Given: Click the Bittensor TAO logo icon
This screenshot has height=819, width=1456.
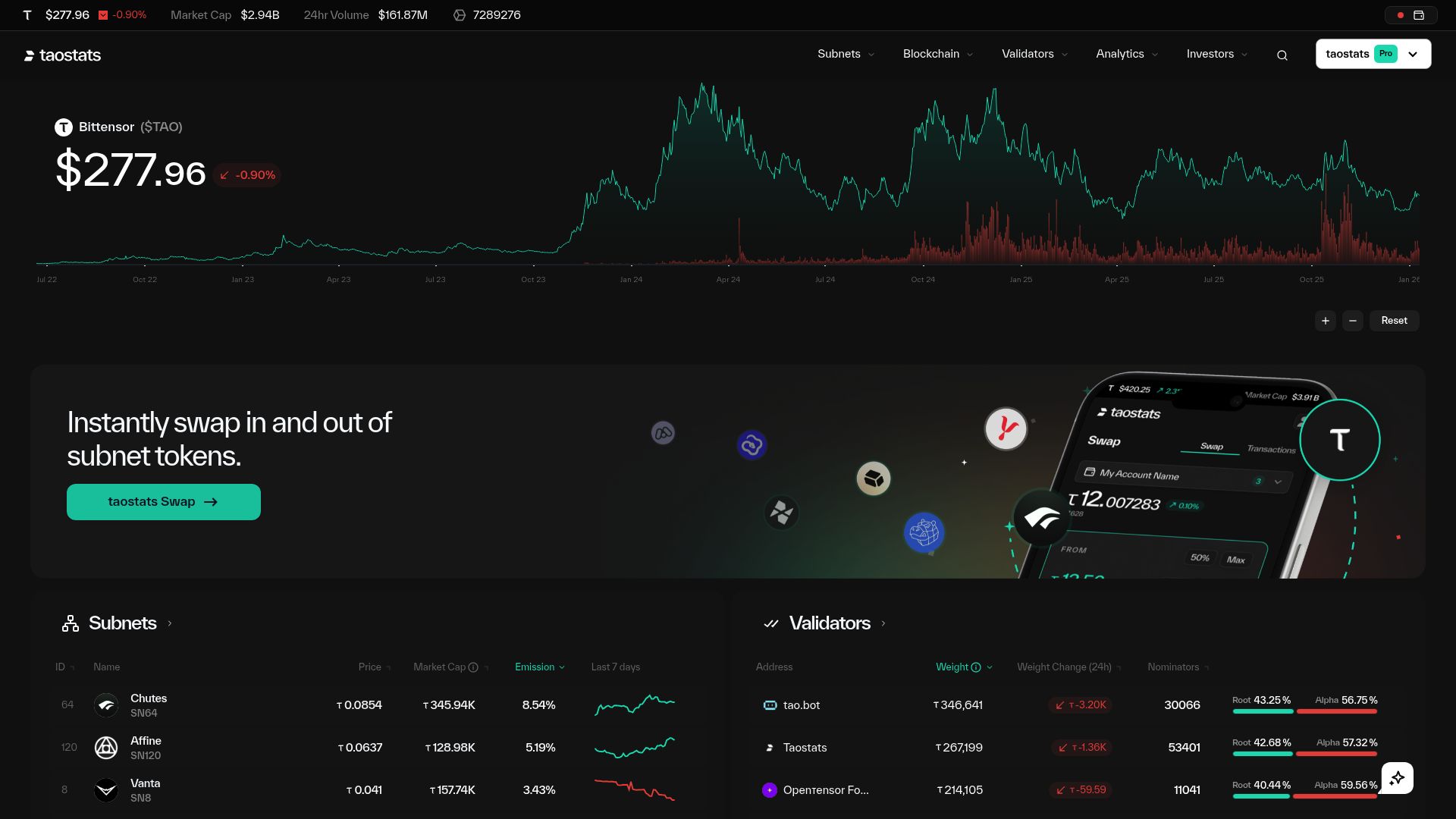Looking at the screenshot, I should click(x=64, y=127).
